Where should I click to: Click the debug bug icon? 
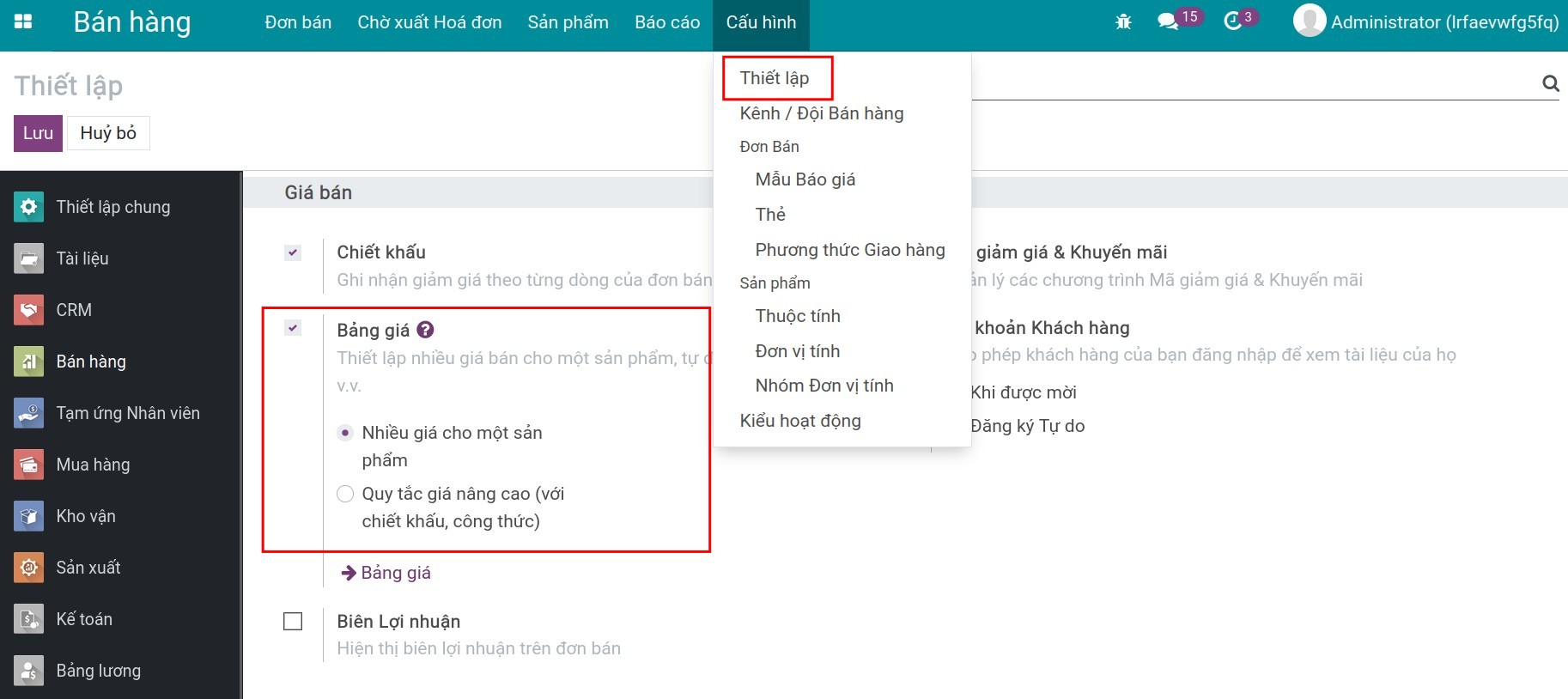[x=1123, y=22]
